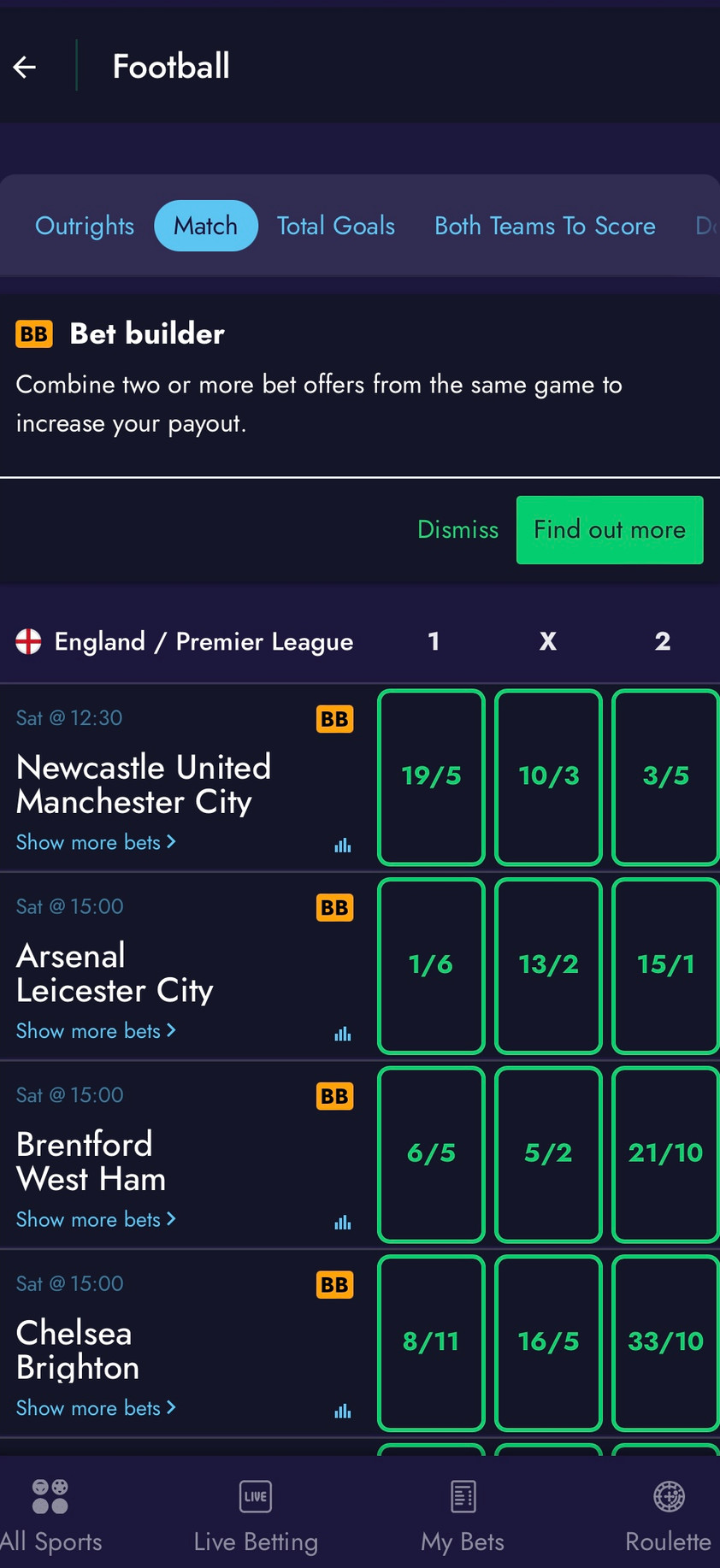Expand Show more bets under Newcastle match
Image resolution: width=720 pixels, height=1568 pixels.
96,842
